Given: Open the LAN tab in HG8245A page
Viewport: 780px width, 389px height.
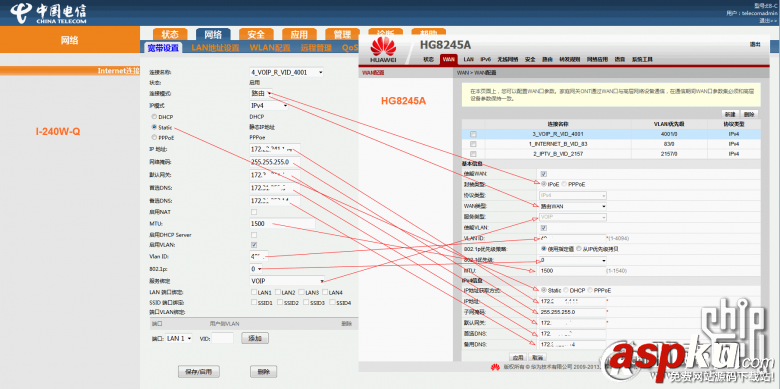Looking at the screenshot, I should click(x=468, y=59).
